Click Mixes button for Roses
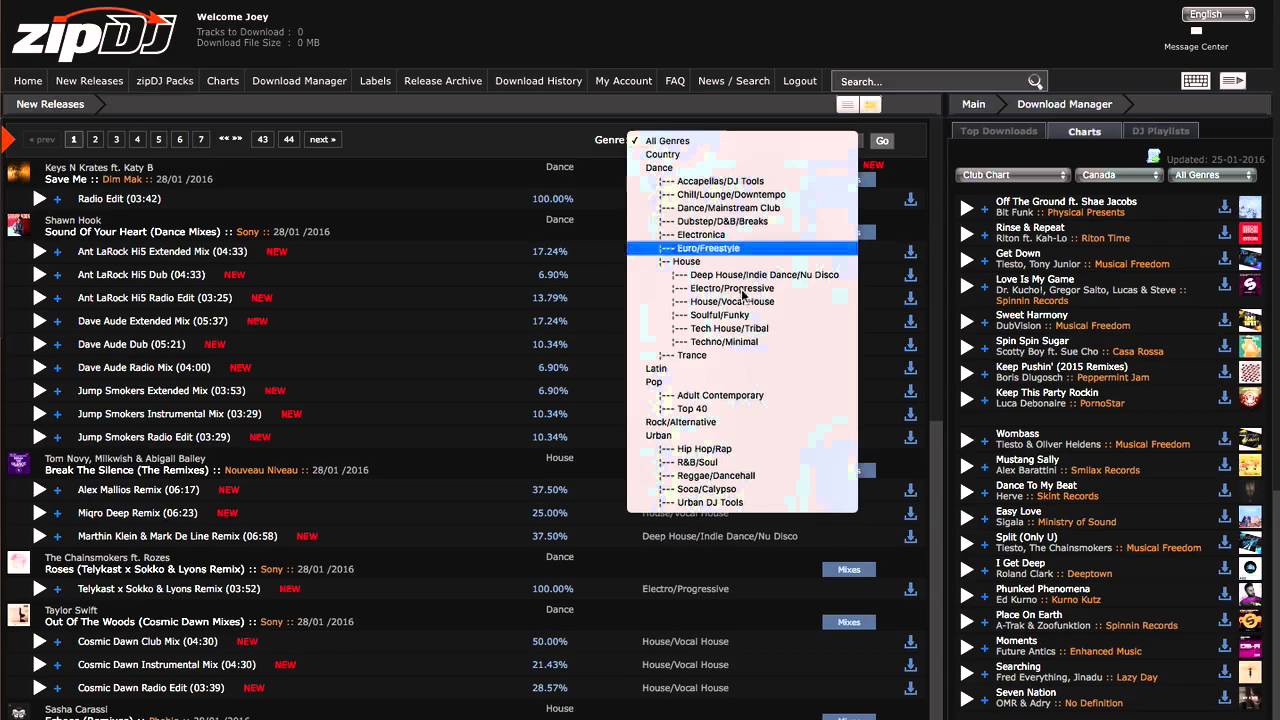Viewport: 1280px width, 720px height. (849, 569)
